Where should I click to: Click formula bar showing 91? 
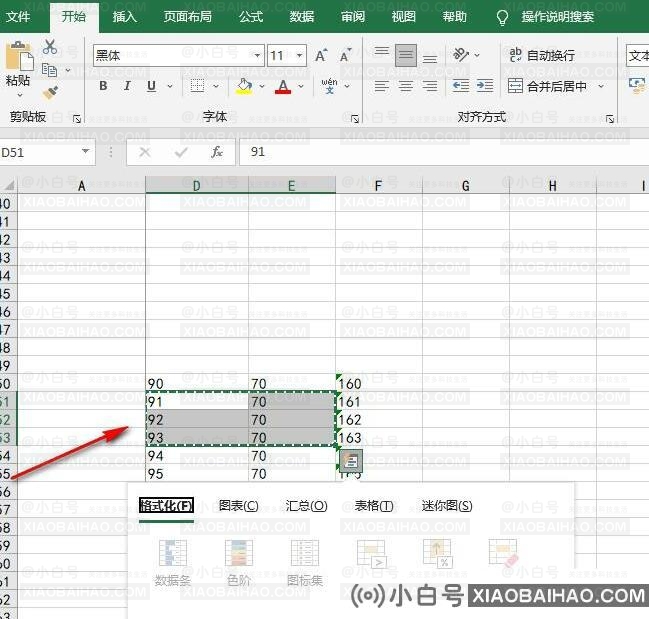point(444,152)
